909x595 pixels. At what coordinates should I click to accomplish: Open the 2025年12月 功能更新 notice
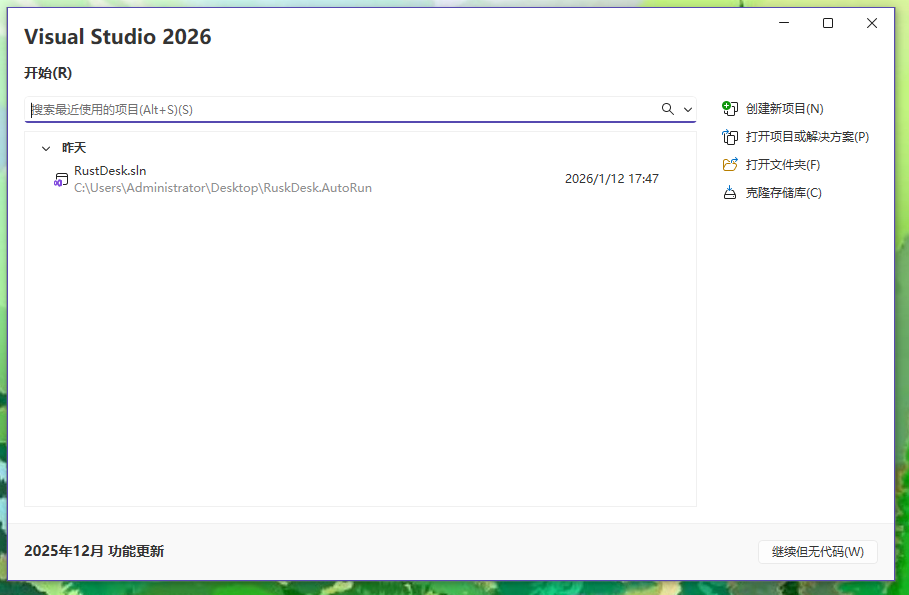94,551
